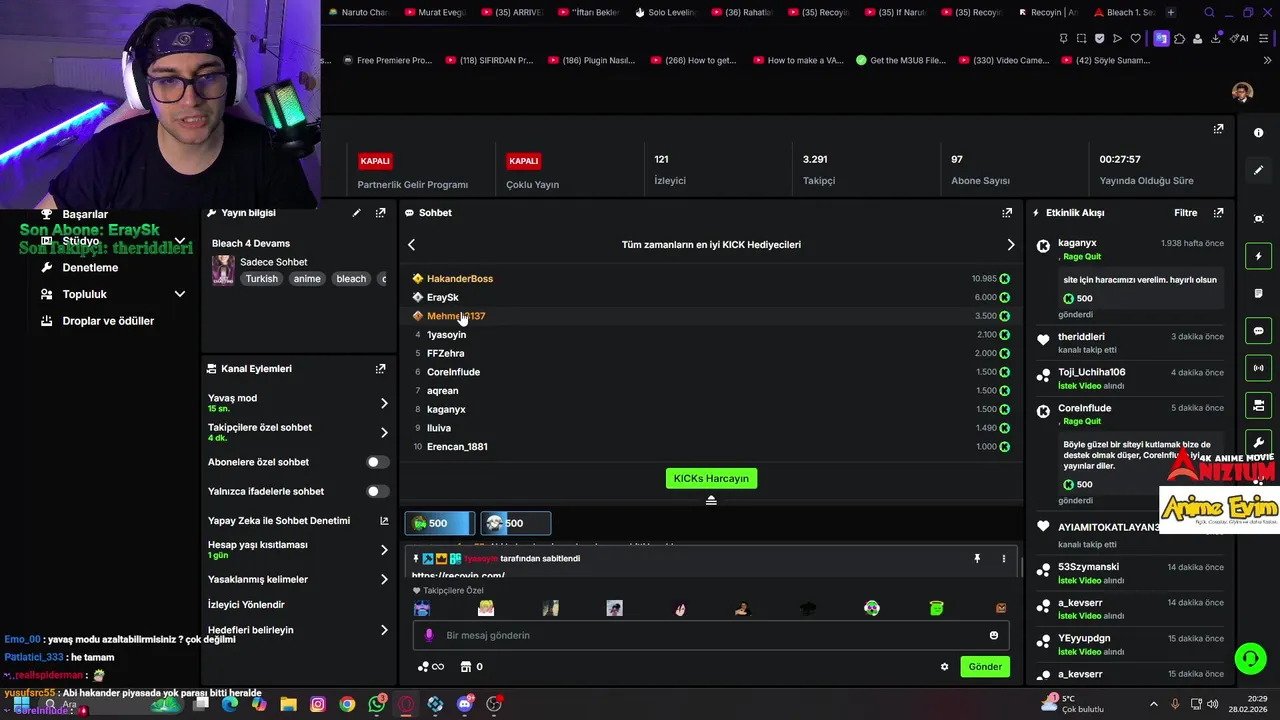Open File Explorer from the taskbar

pyautogui.click(x=288, y=704)
